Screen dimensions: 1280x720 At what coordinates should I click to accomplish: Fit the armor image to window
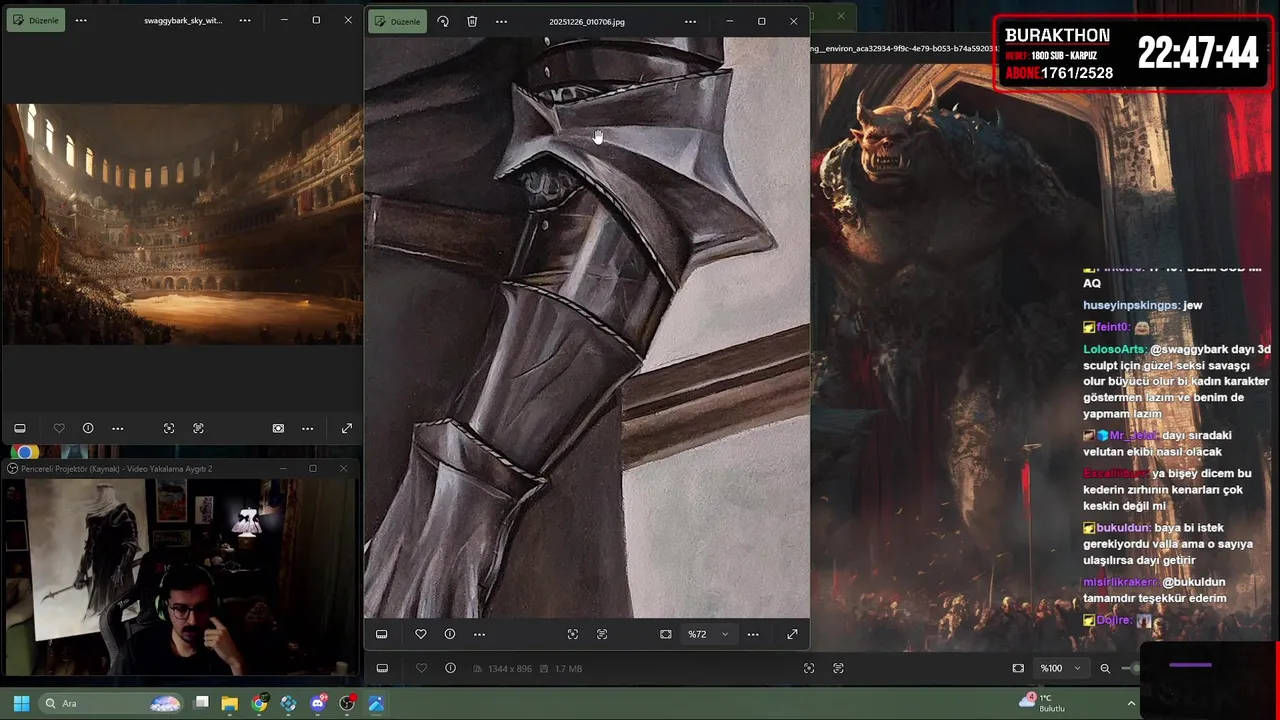tap(666, 634)
